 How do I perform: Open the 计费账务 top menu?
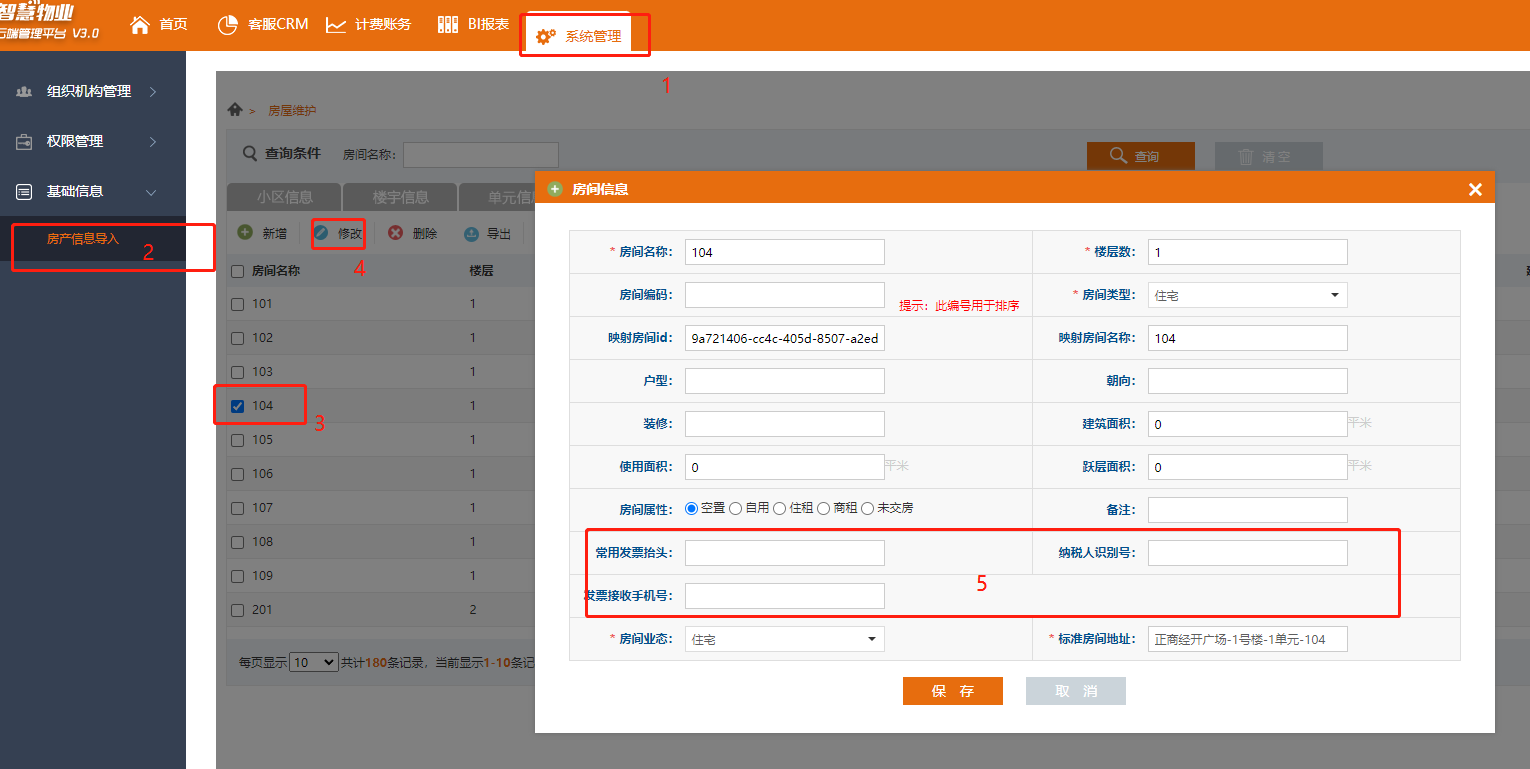click(369, 24)
